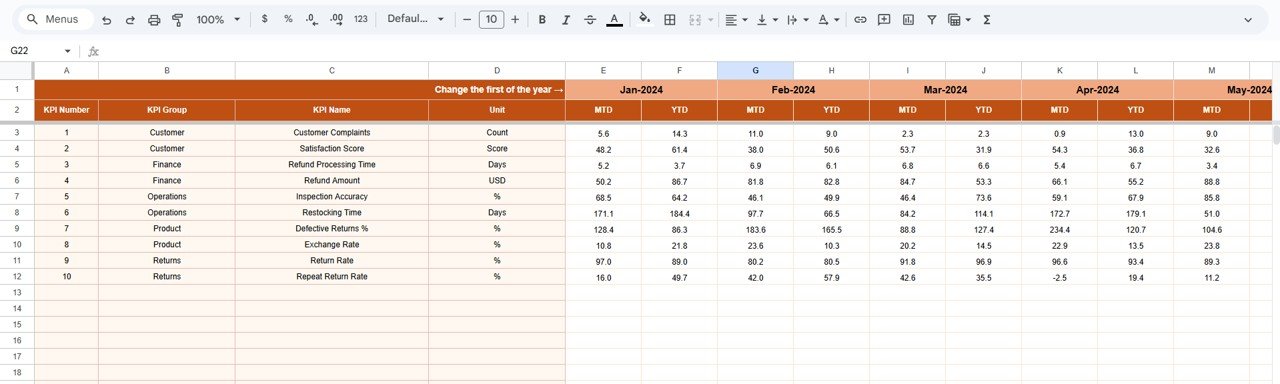
Task: Click the Merge cells icon
Action: [694, 19]
